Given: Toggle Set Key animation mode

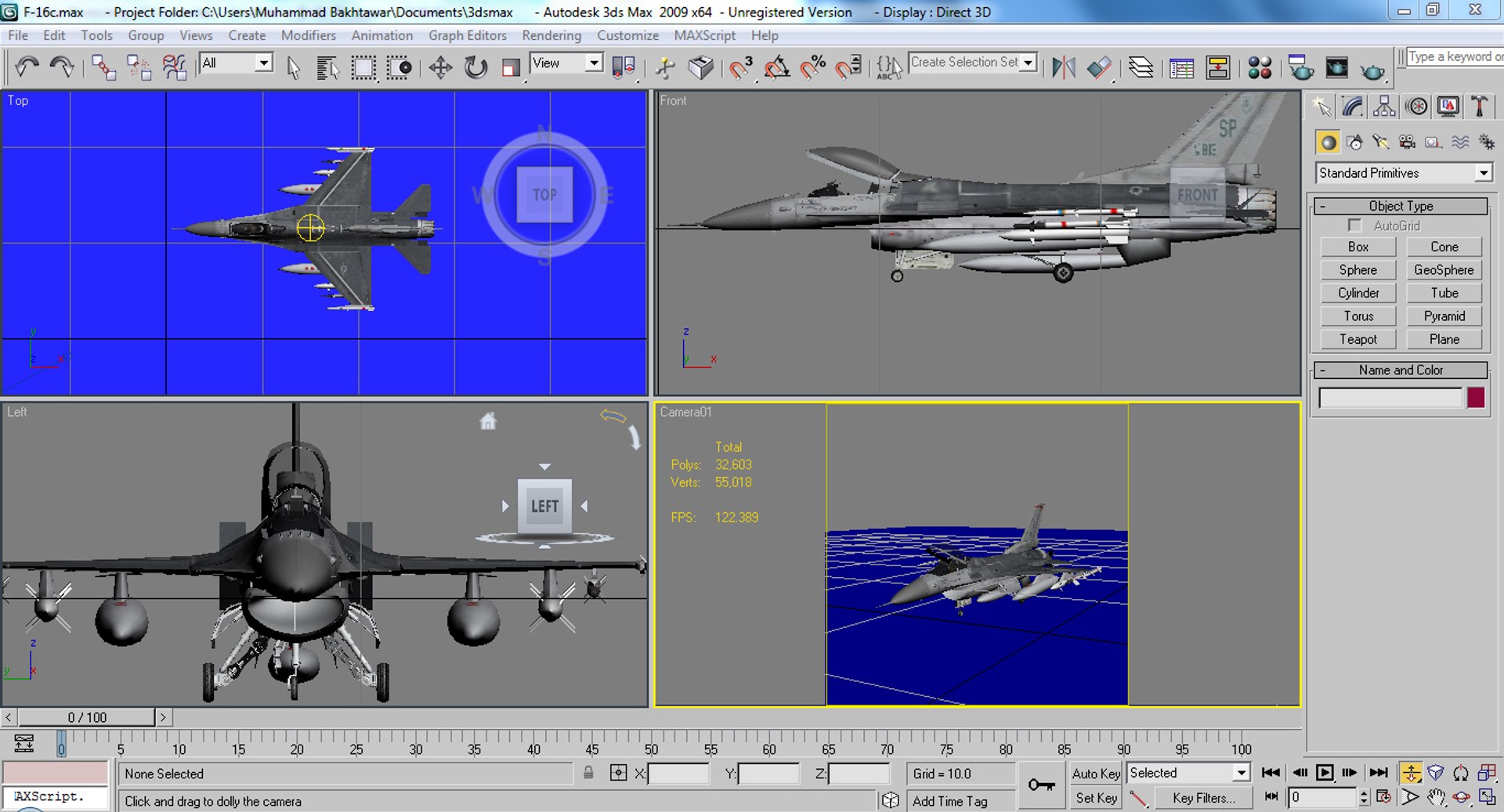Looking at the screenshot, I should pyautogui.click(x=1096, y=798).
